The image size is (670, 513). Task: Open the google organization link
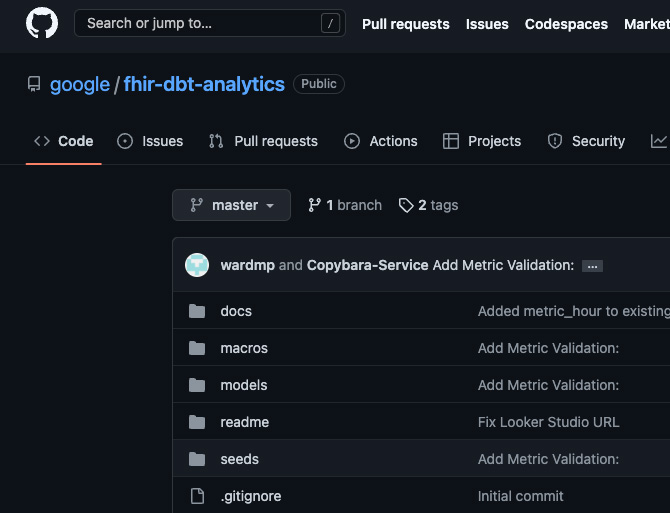point(80,84)
